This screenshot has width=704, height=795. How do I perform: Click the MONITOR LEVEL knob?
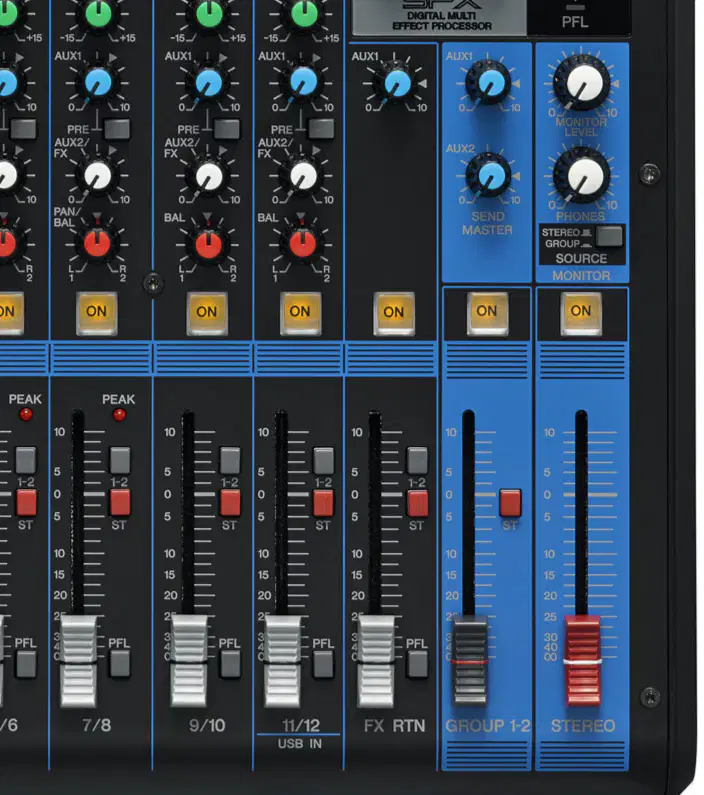click(583, 83)
